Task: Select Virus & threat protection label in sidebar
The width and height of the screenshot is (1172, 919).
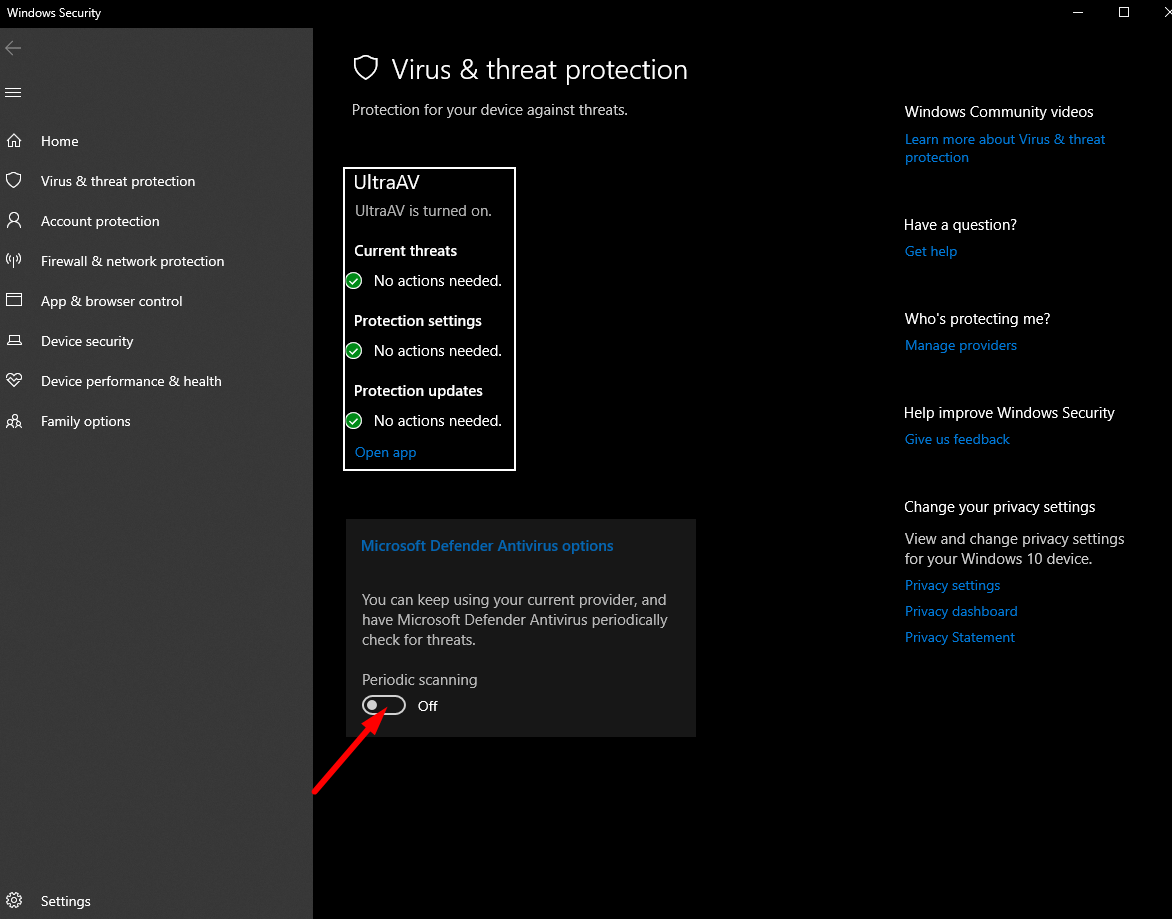Action: coord(118,182)
